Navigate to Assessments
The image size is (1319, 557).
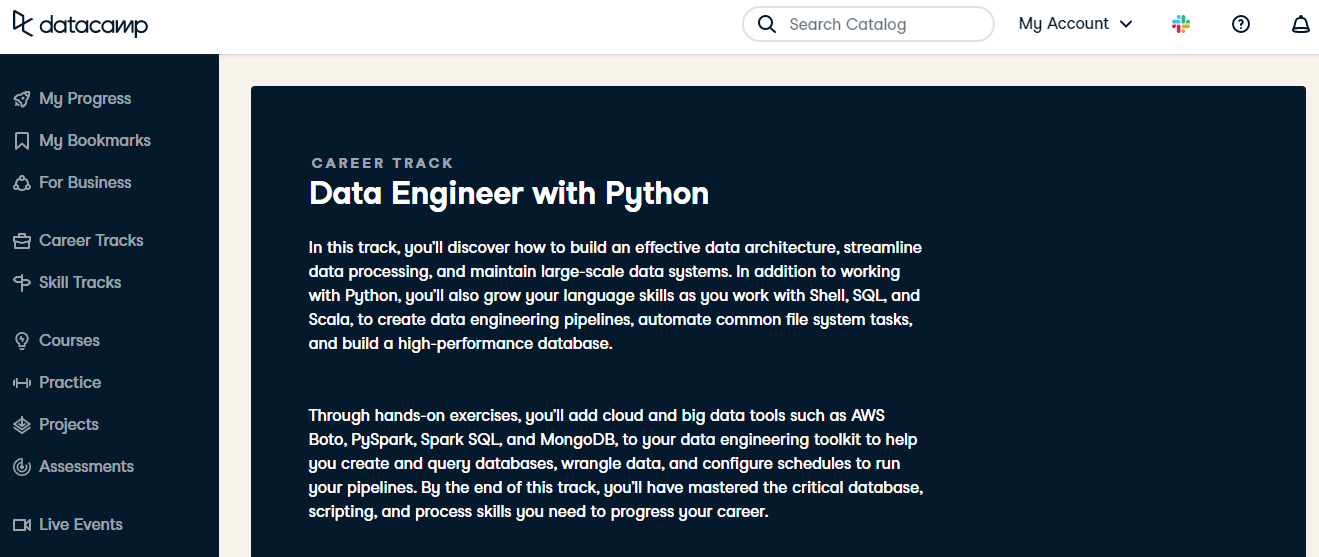86,467
